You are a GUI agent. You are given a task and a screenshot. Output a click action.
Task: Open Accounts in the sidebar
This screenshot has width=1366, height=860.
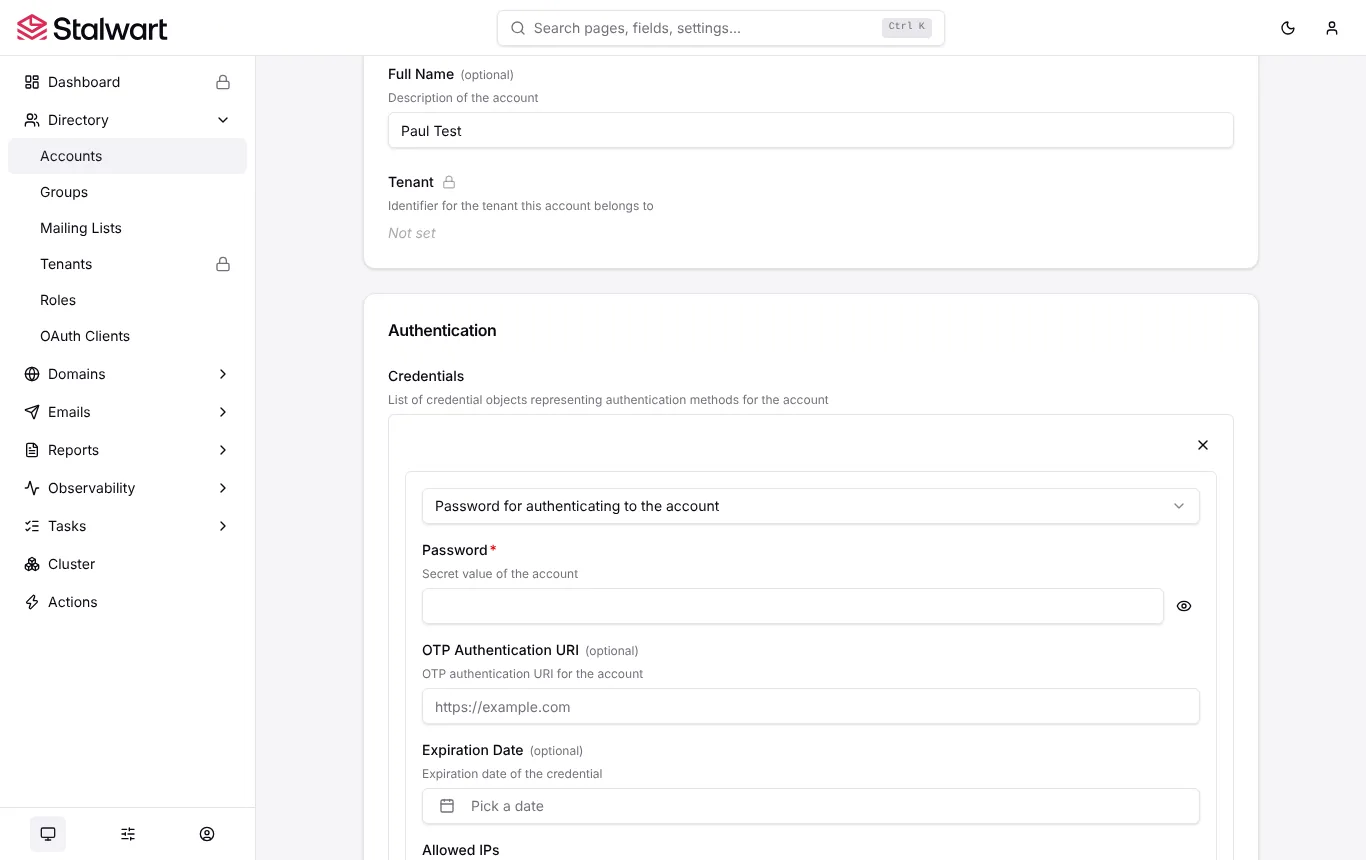(127, 156)
